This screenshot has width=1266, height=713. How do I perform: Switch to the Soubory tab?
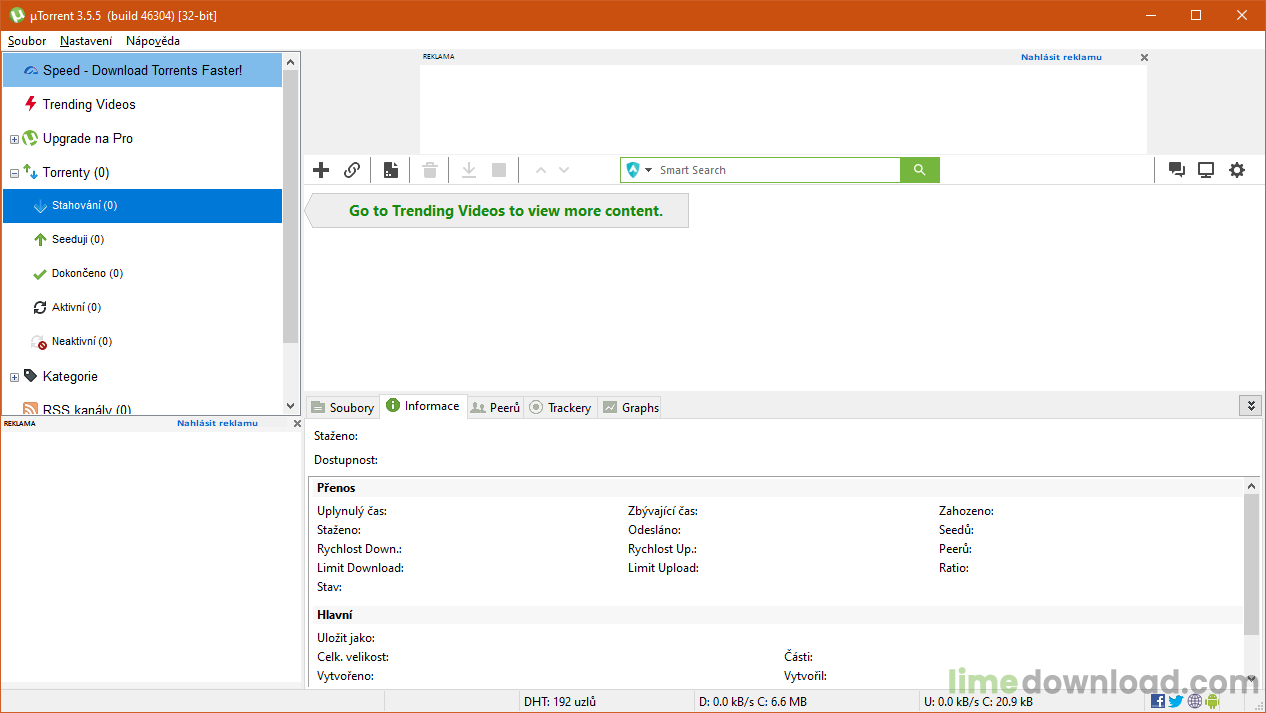point(342,407)
